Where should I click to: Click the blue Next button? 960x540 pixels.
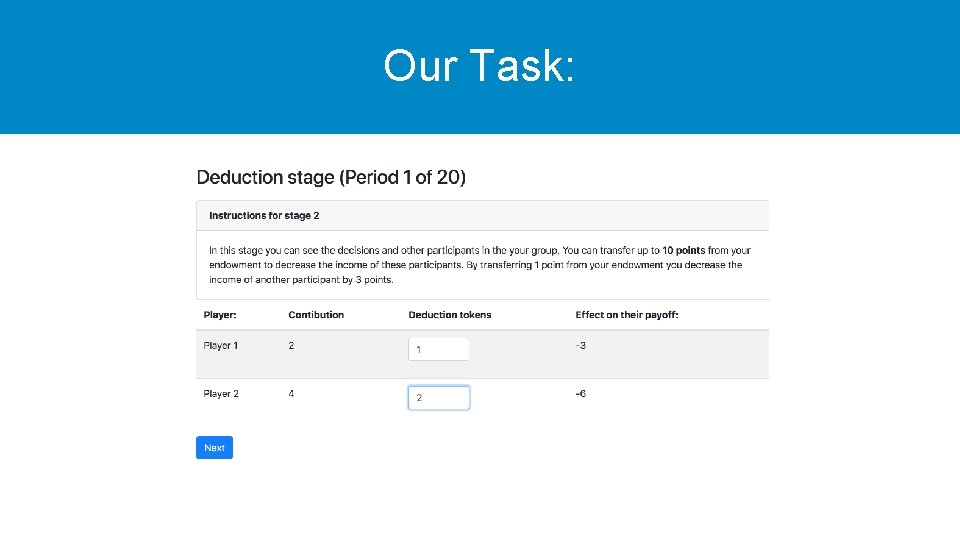[214, 447]
